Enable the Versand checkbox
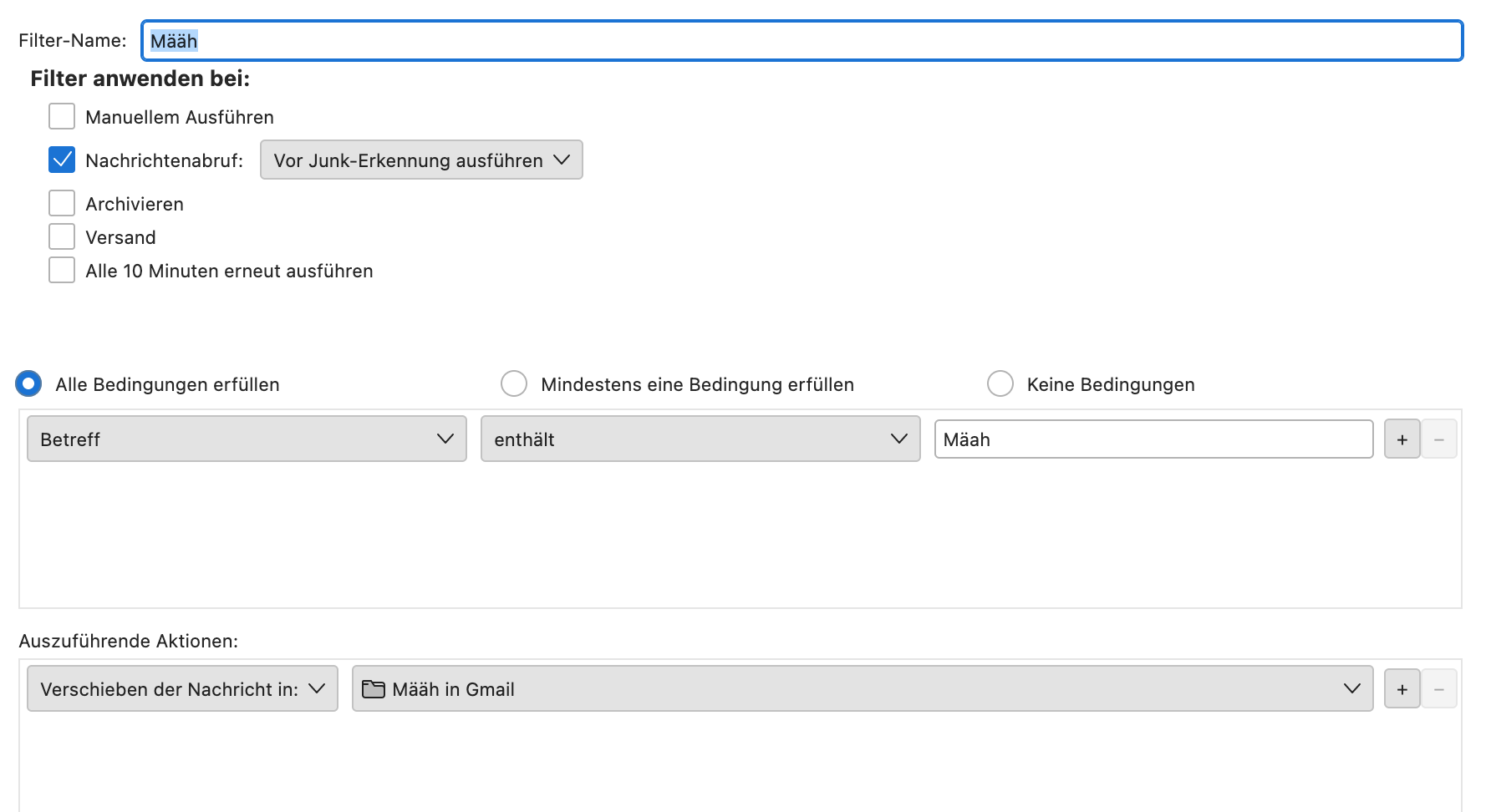Viewport: 1486px width, 812px height. [62, 237]
